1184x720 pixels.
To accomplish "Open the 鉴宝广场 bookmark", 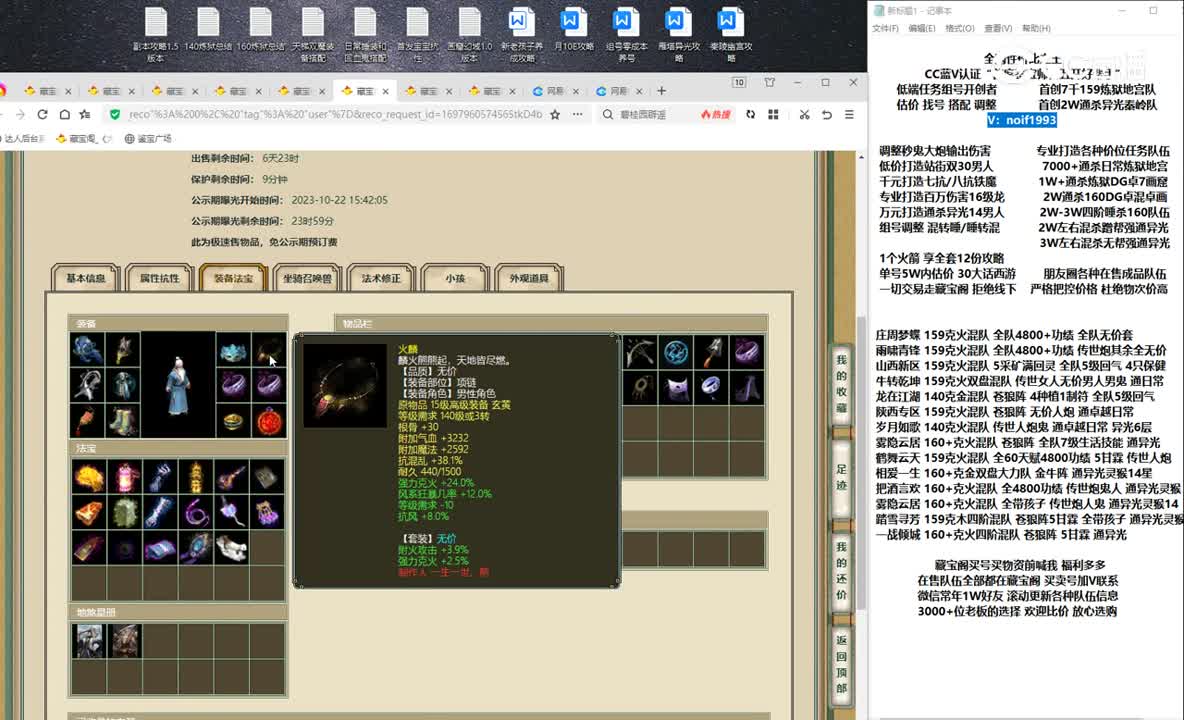I will (148, 138).
